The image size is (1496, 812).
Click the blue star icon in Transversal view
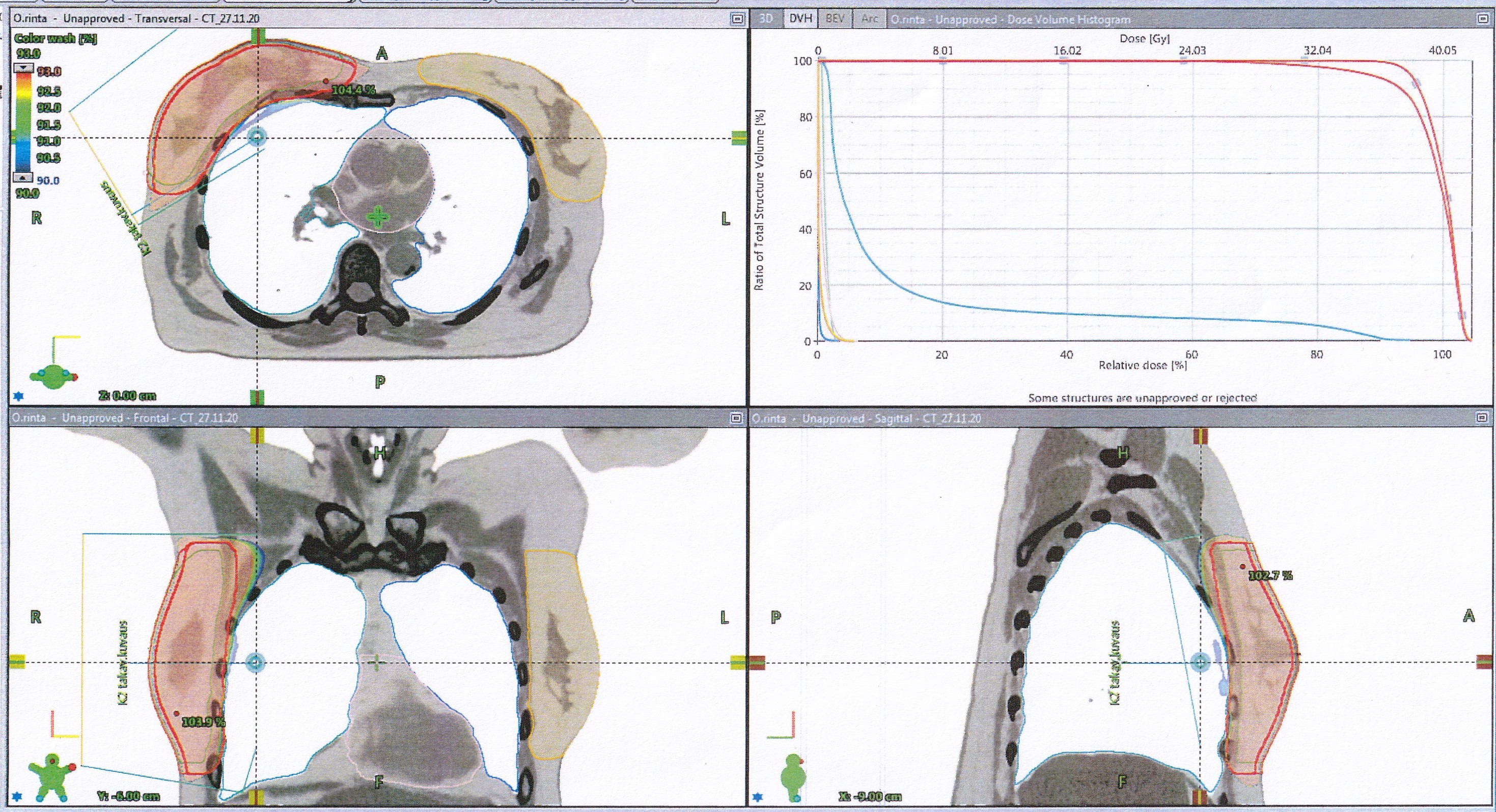[x=18, y=396]
